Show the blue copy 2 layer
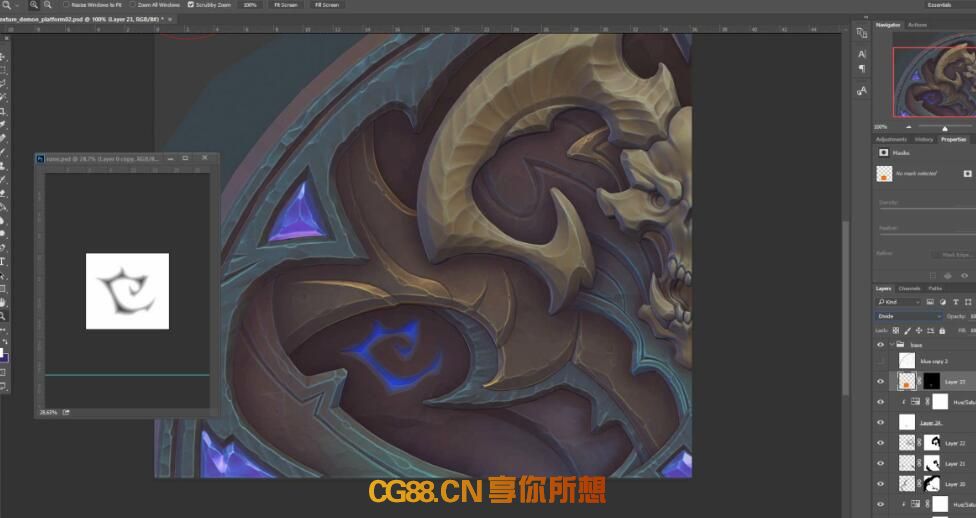Screen dimensions: 976x518 pos(880,361)
